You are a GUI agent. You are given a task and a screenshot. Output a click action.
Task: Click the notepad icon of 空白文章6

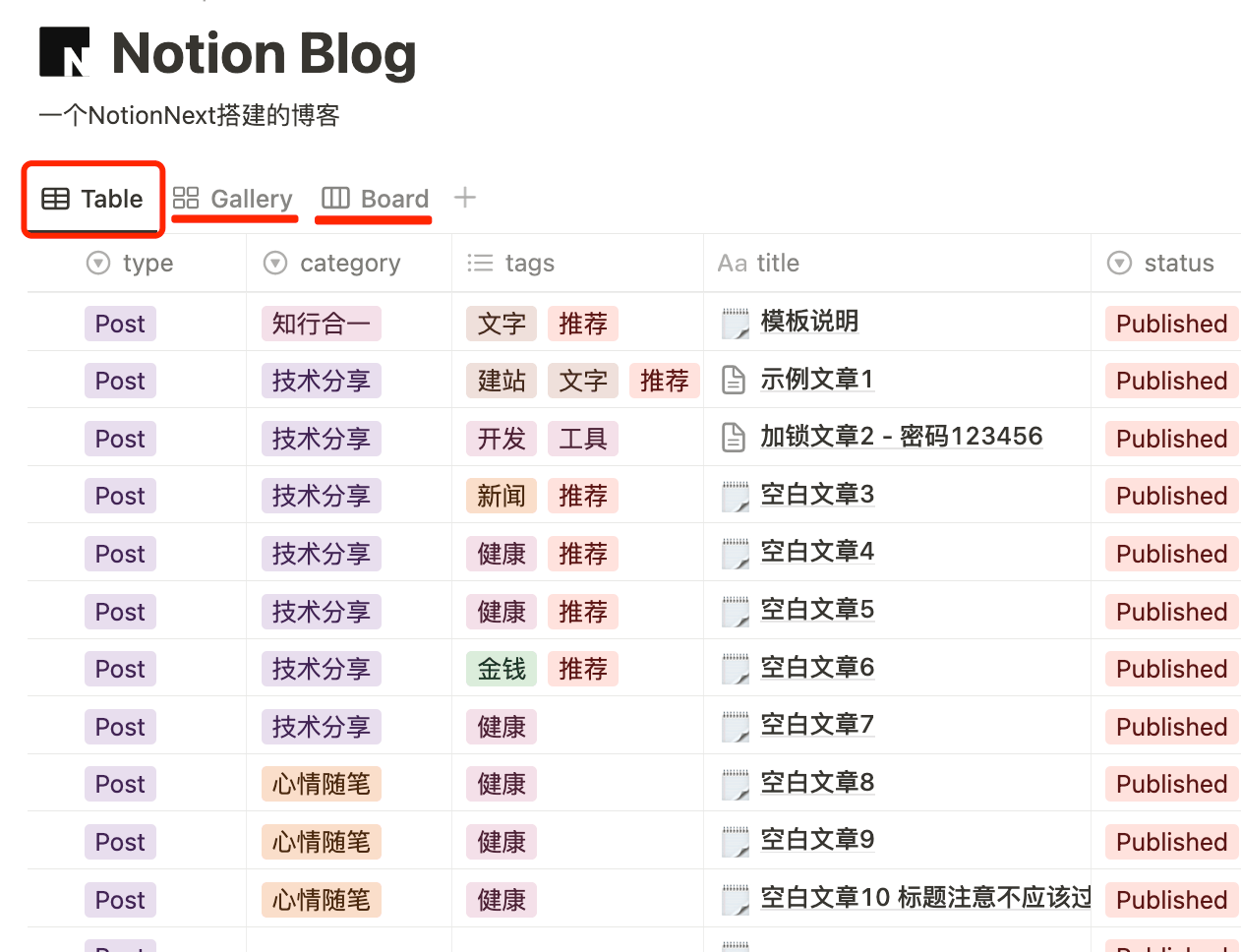point(736,669)
